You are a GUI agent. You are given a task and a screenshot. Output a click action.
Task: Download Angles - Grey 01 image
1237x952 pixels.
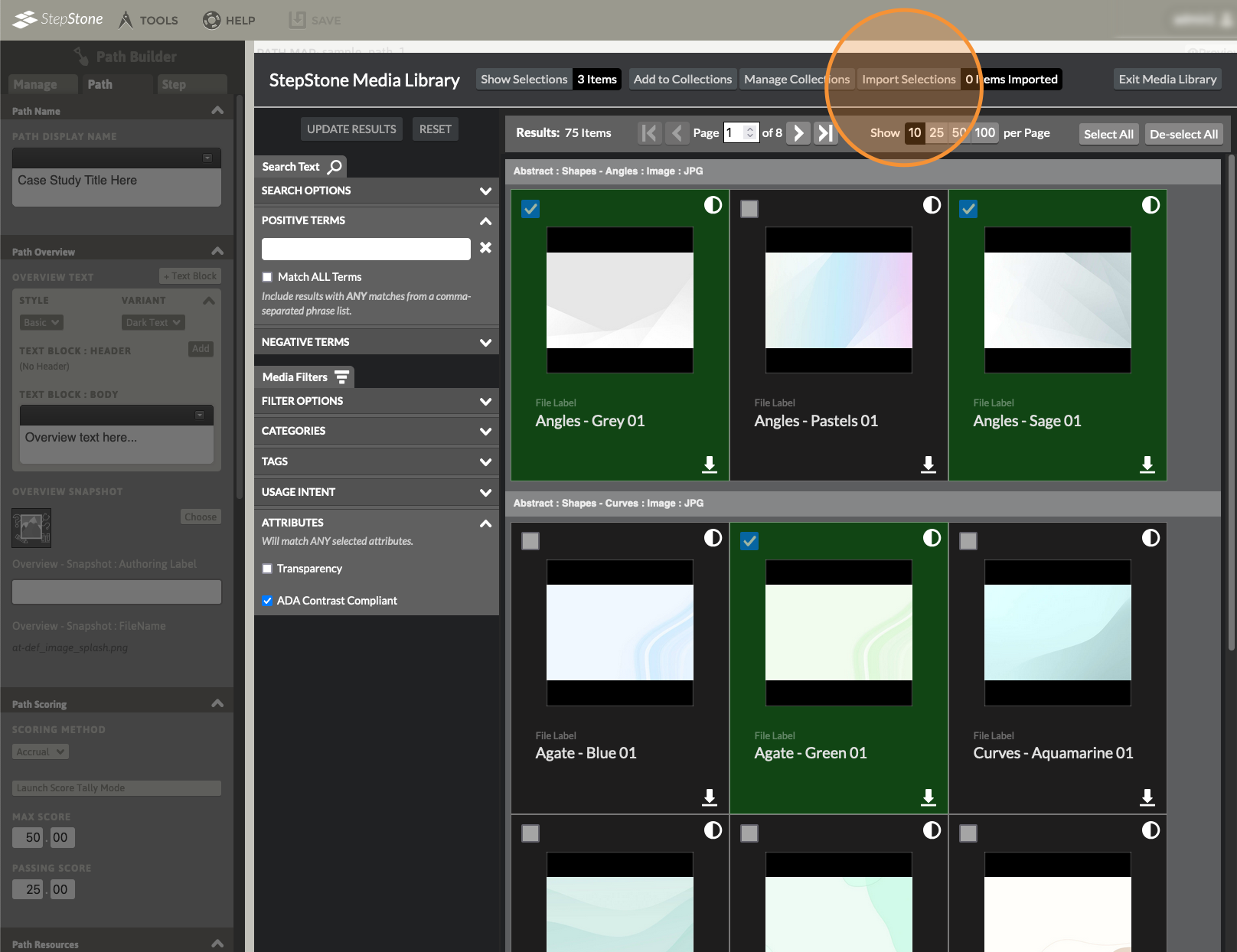tap(710, 465)
